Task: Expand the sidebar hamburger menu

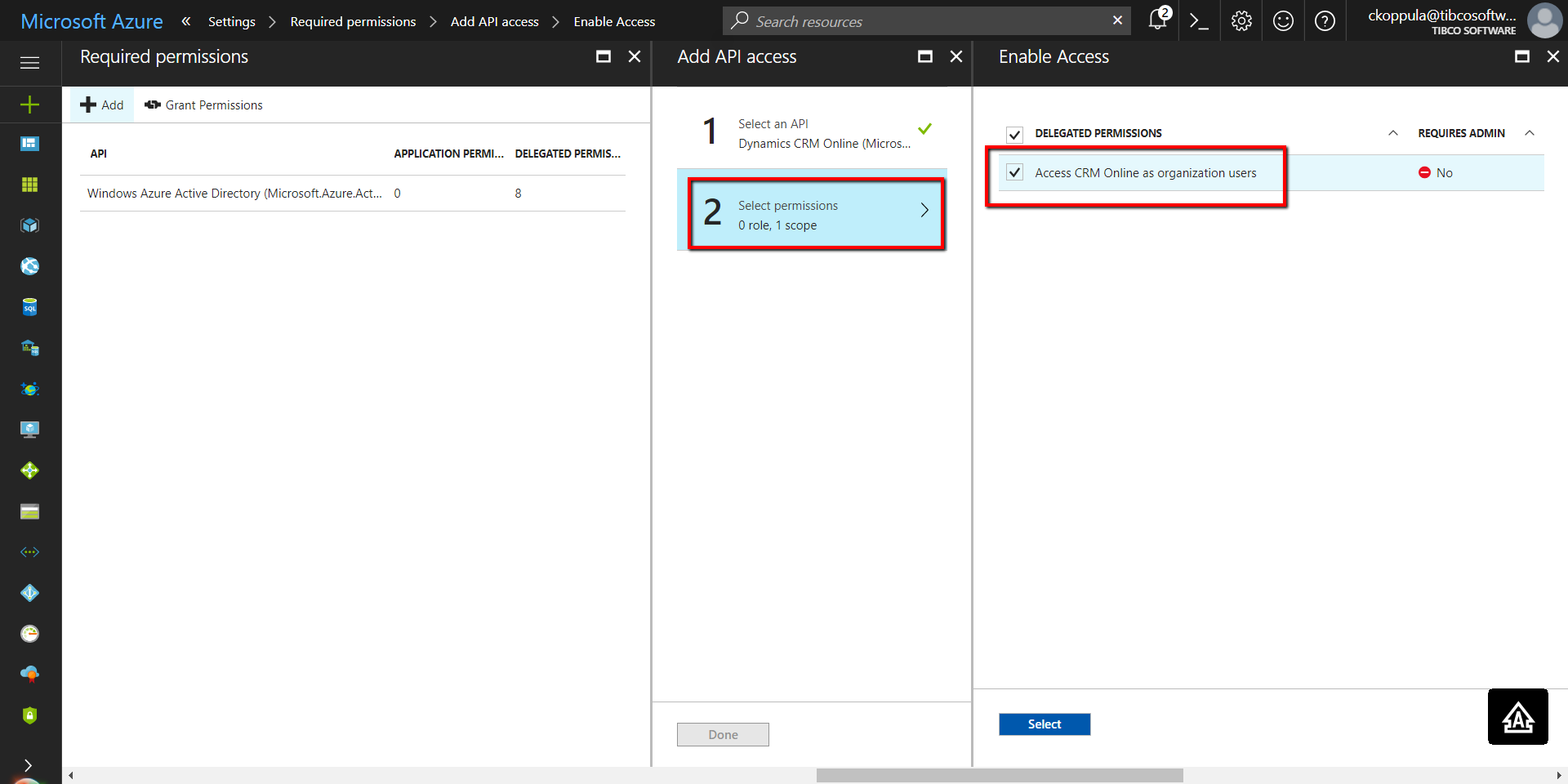Action: pyautogui.click(x=29, y=63)
